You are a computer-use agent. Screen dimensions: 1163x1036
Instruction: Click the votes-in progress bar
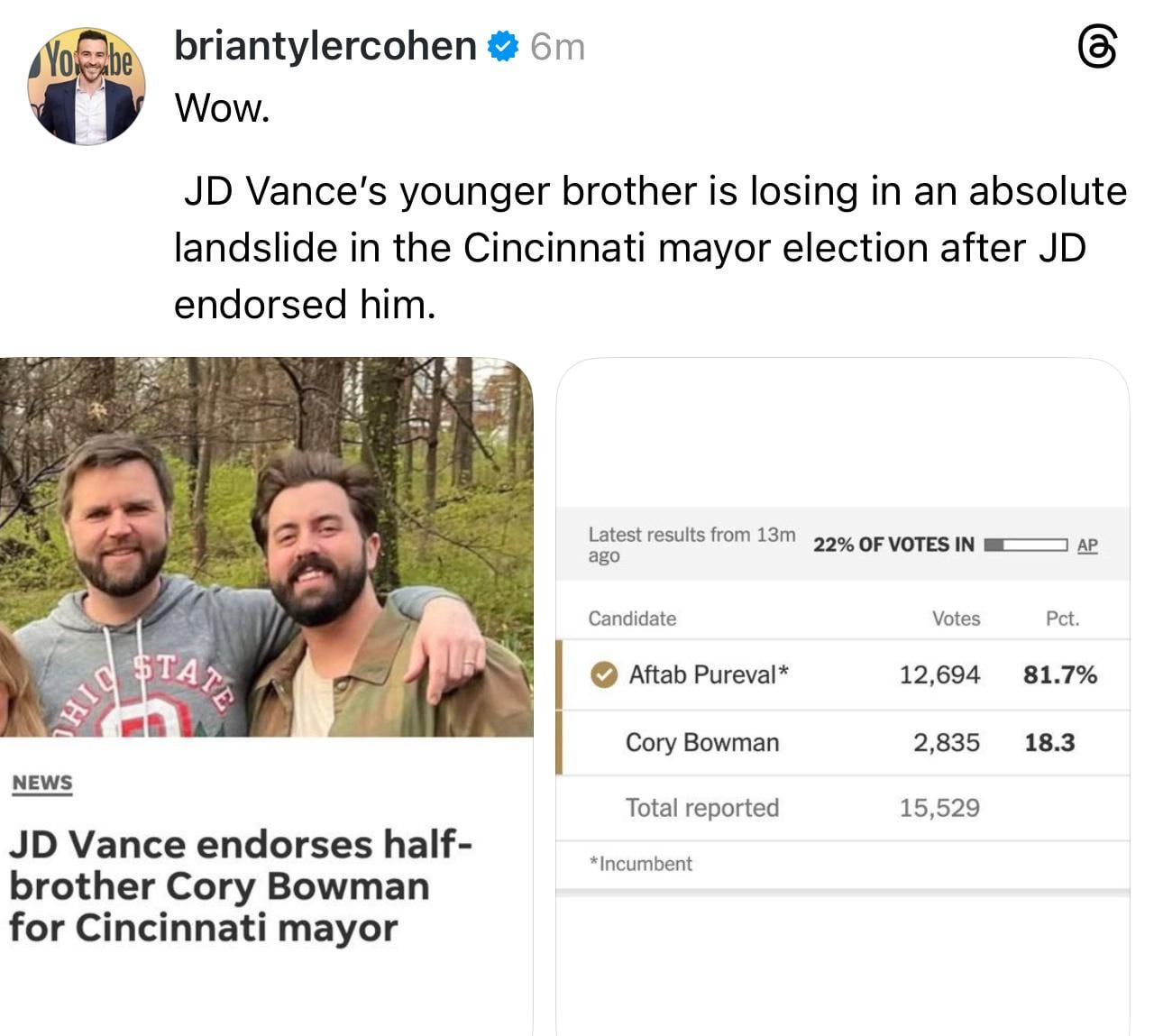(1025, 545)
